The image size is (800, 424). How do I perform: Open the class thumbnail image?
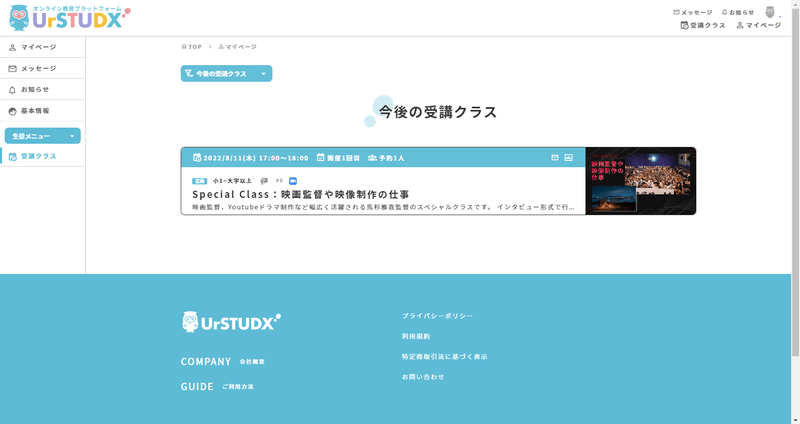[x=641, y=181]
